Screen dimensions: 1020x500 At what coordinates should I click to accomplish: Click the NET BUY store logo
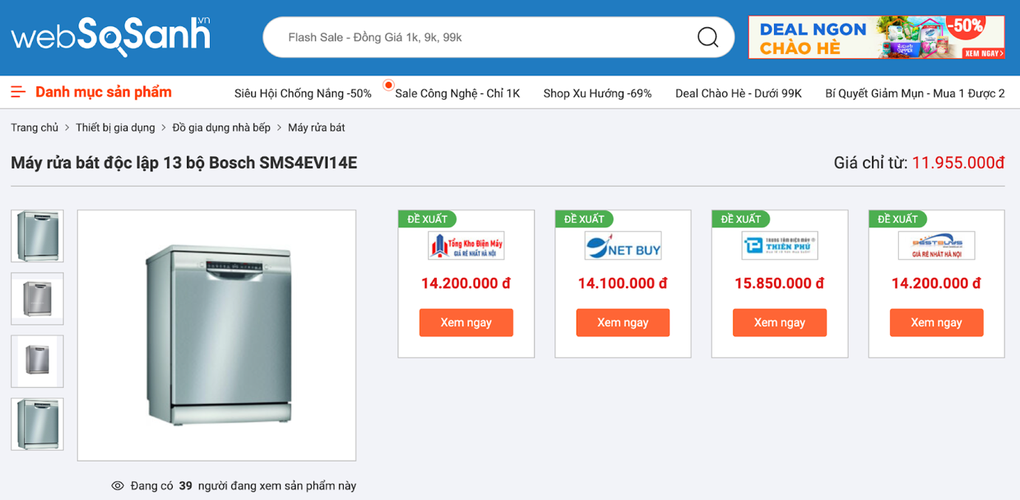pyautogui.click(x=623, y=245)
